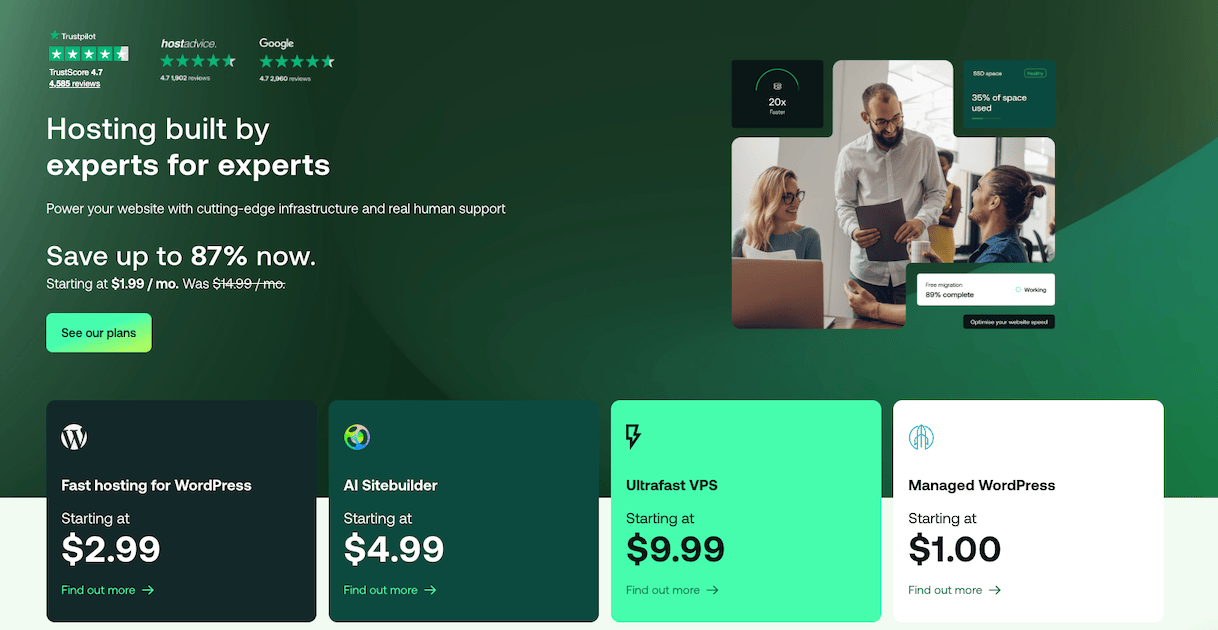The width and height of the screenshot is (1218, 630).
Task: Select the Ultrafast VPS card heading
Action: [672, 485]
